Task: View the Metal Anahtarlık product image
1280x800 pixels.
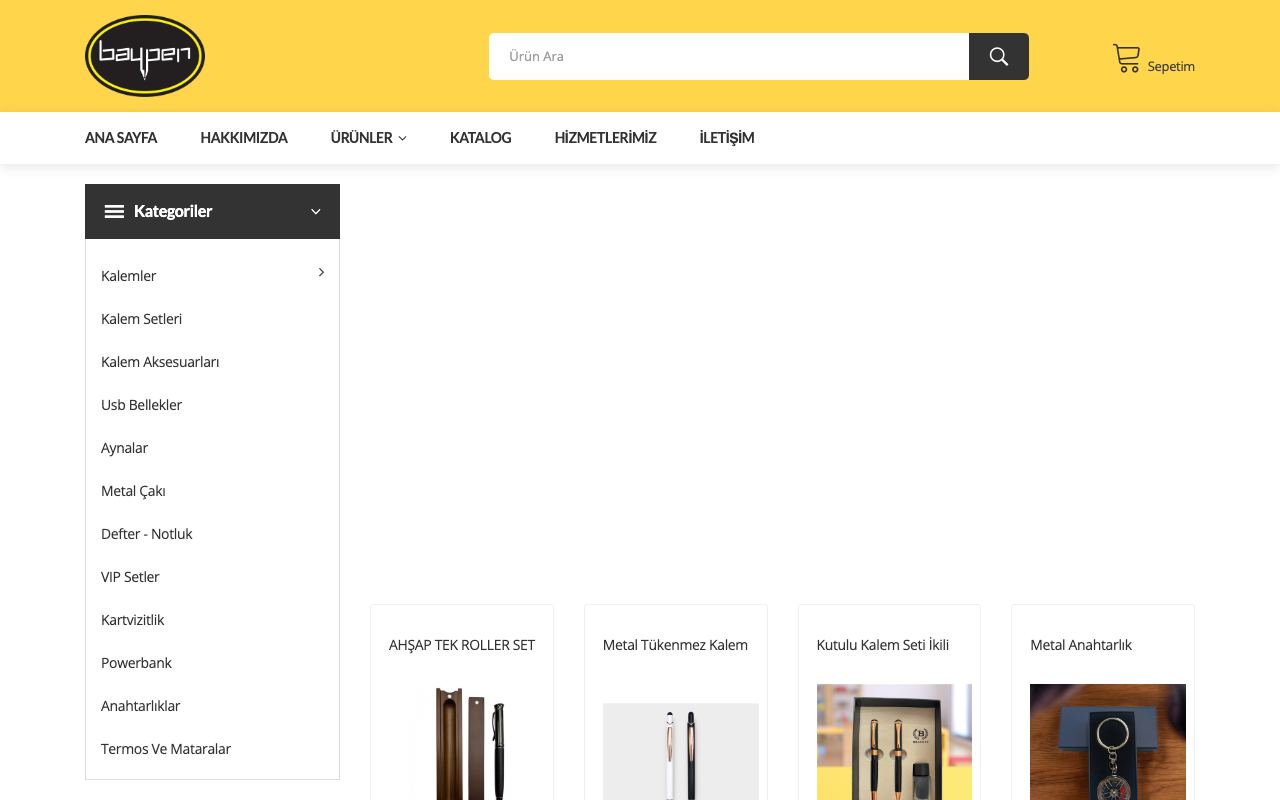Action: (x=1108, y=742)
